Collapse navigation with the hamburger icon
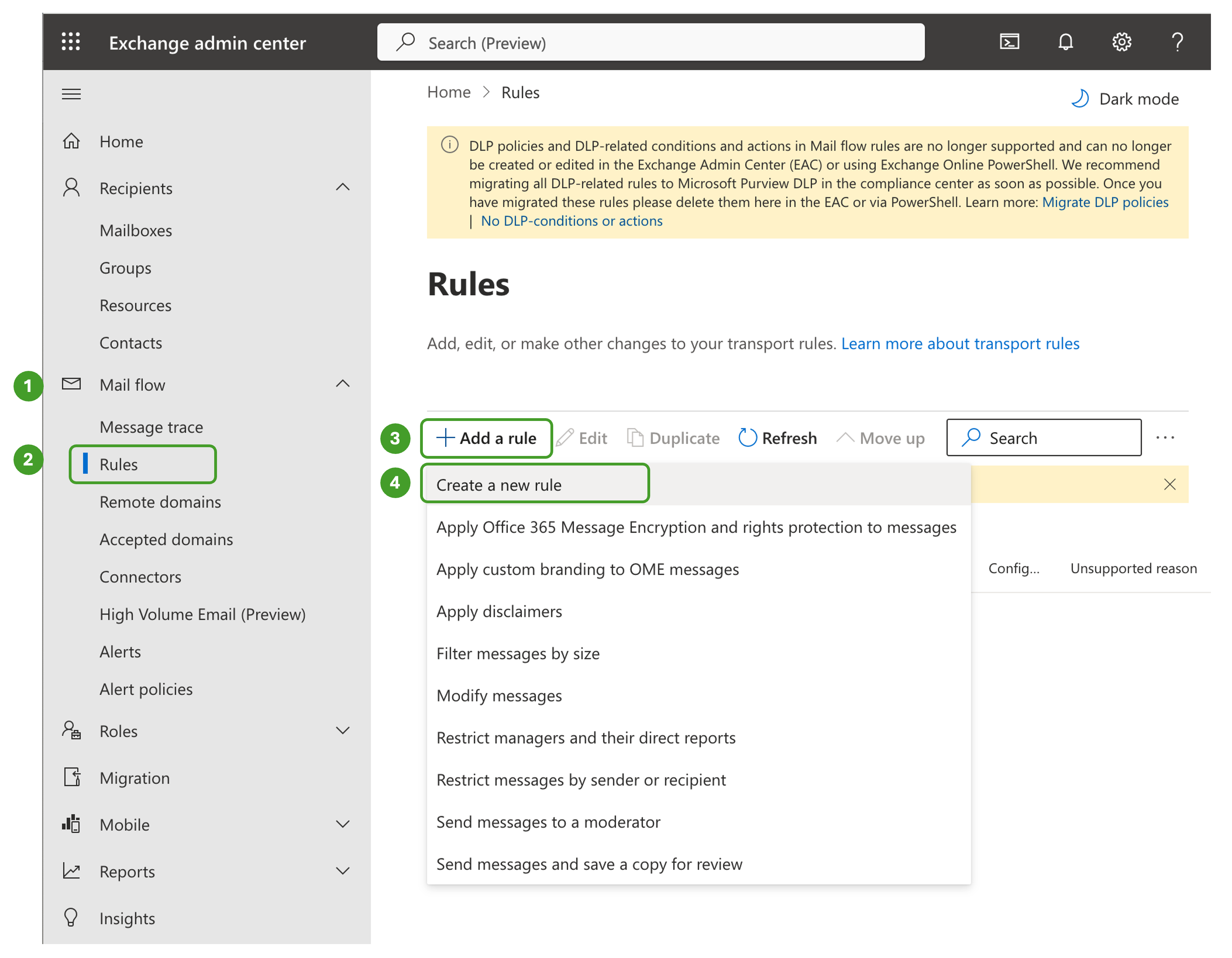Viewport: 1232px width, 958px height. coord(71,94)
